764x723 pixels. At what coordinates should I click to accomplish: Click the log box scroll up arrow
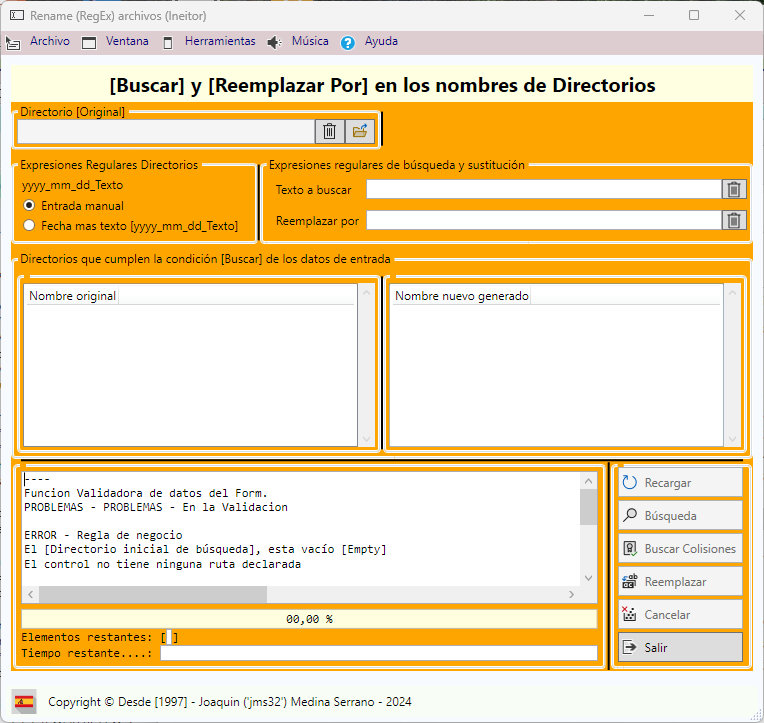tap(588, 481)
